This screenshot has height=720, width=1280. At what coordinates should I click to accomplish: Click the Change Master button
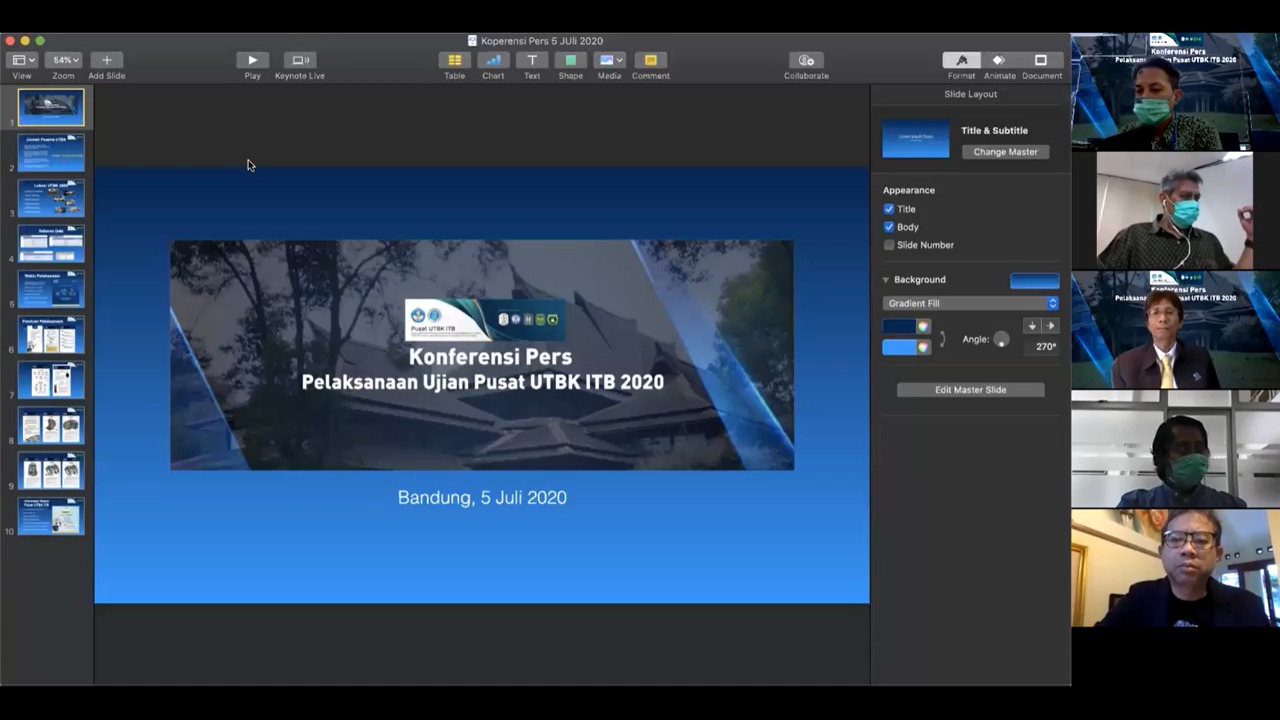pos(1005,152)
